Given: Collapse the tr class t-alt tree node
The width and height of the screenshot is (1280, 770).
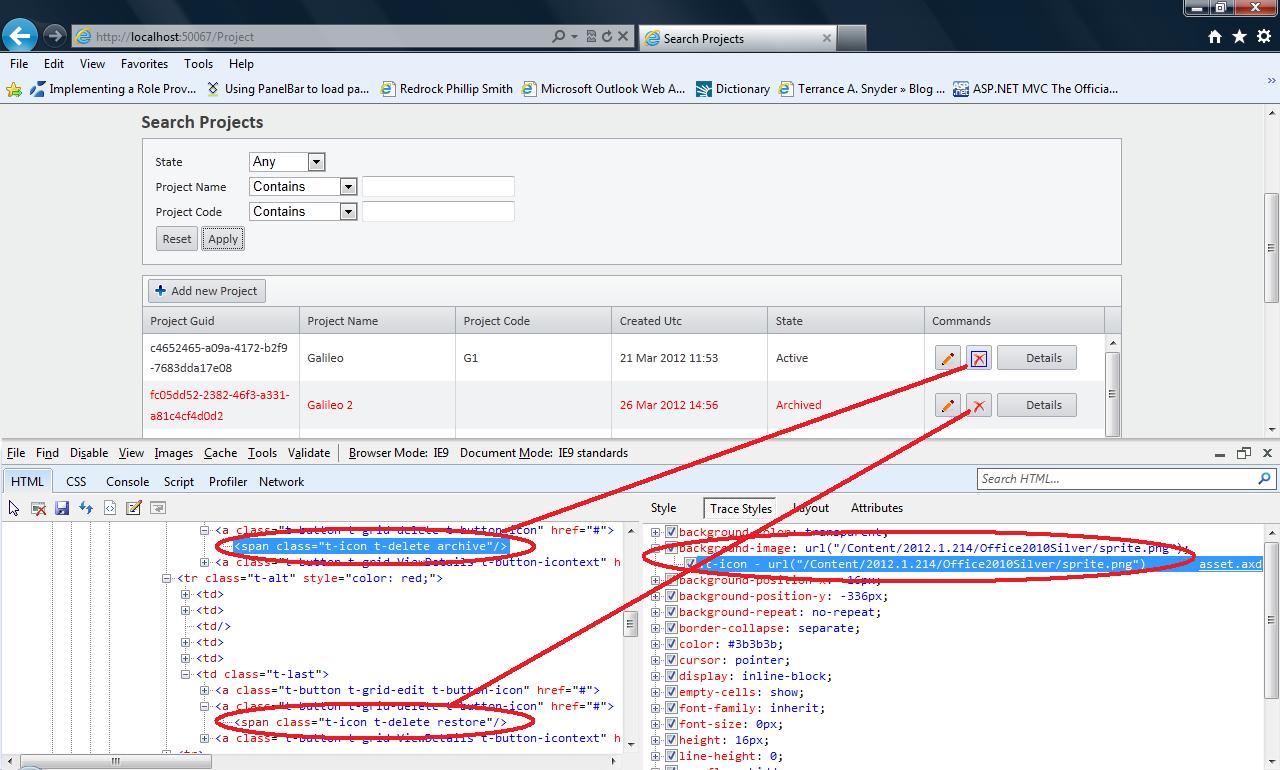Looking at the screenshot, I should tap(167, 578).
